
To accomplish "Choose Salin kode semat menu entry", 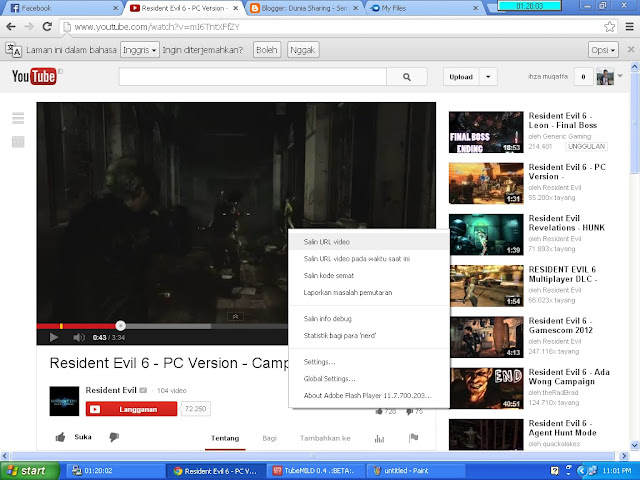I will point(369,276).
